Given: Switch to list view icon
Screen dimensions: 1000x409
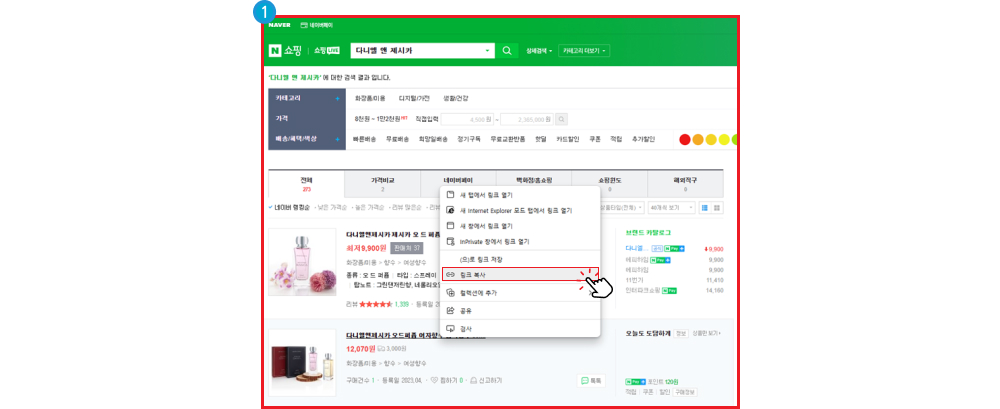Looking at the screenshot, I should coord(705,208).
